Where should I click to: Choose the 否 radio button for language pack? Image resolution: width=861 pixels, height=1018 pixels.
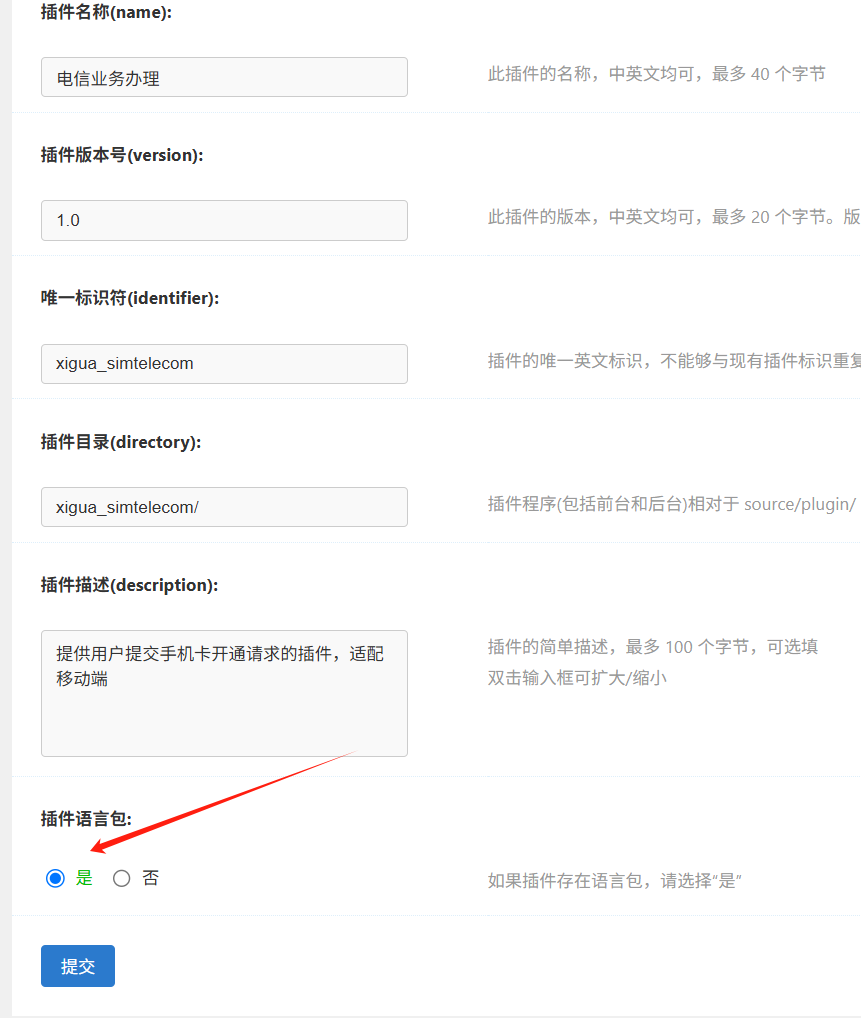tap(122, 879)
